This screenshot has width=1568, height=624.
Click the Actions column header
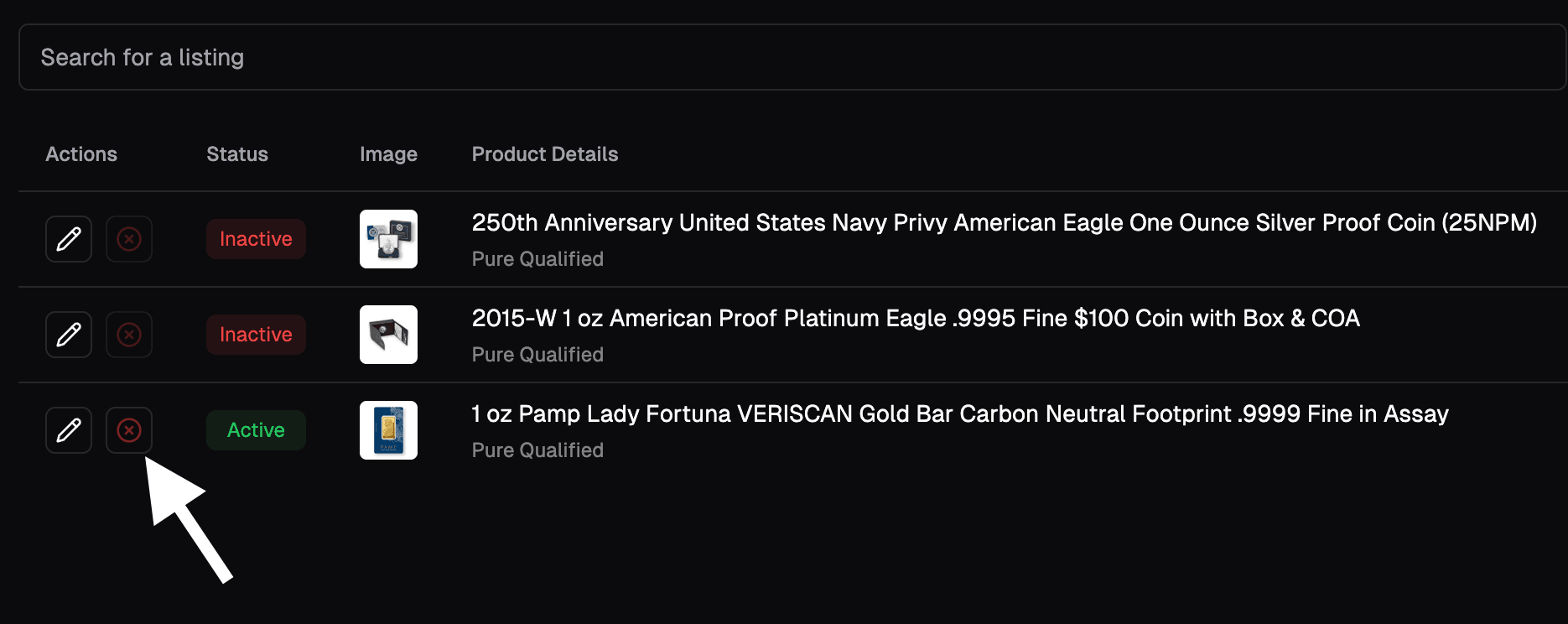(81, 153)
